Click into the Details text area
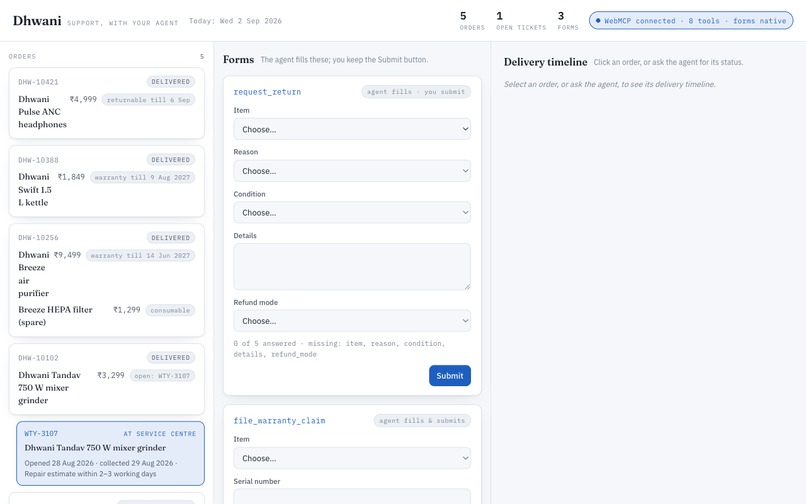Image resolution: width=806 pixels, height=504 pixels. (352, 266)
